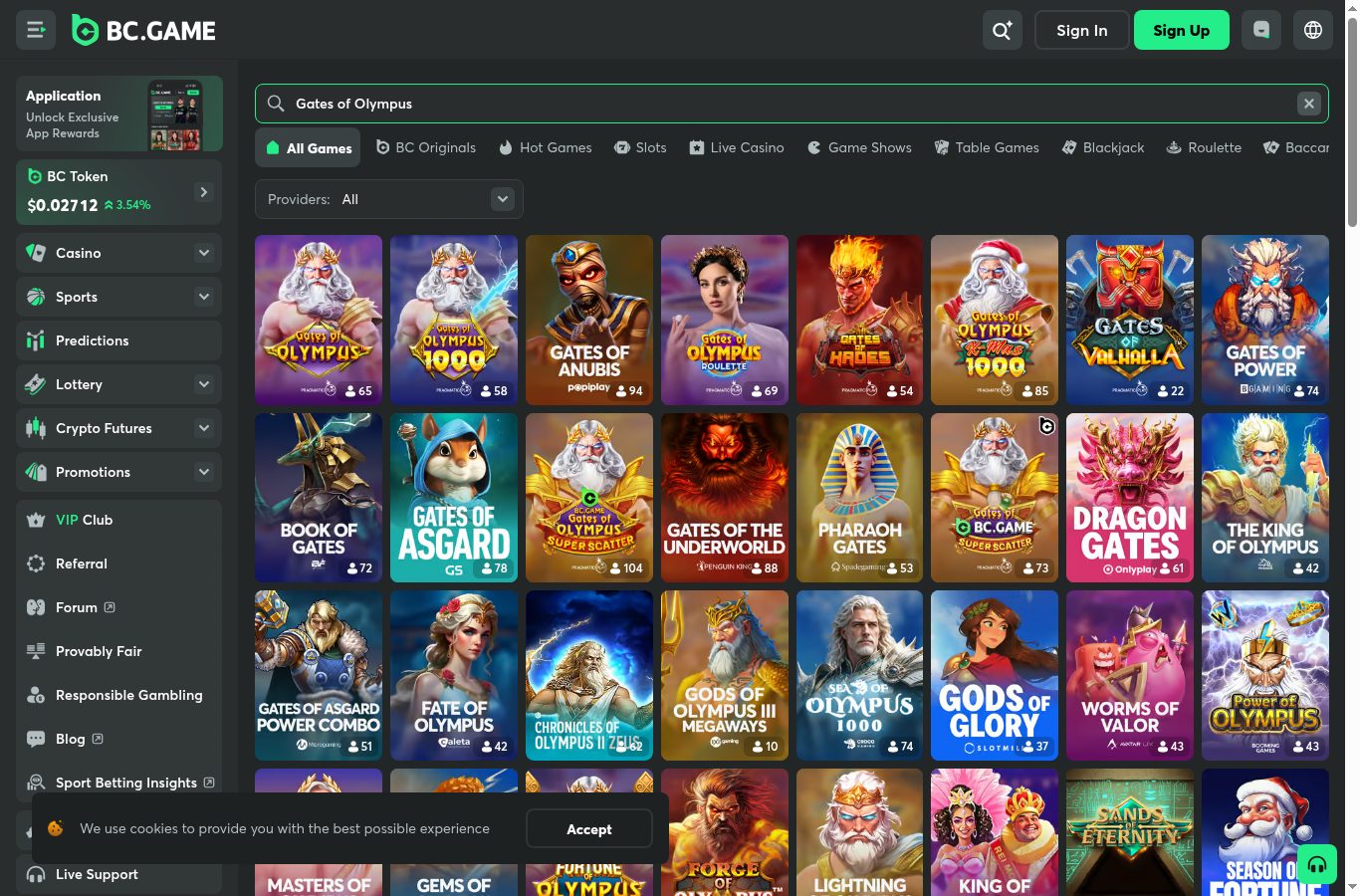Open Gods of Glory game

click(x=995, y=675)
